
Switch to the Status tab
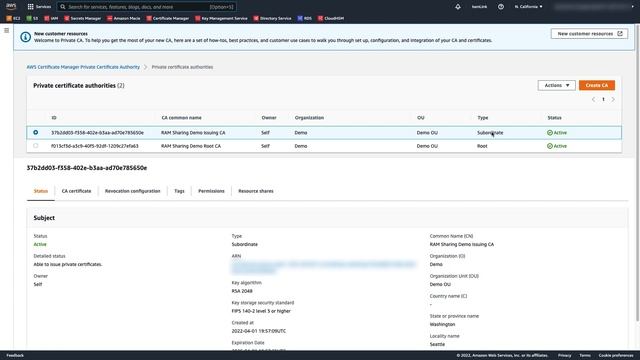[41, 191]
